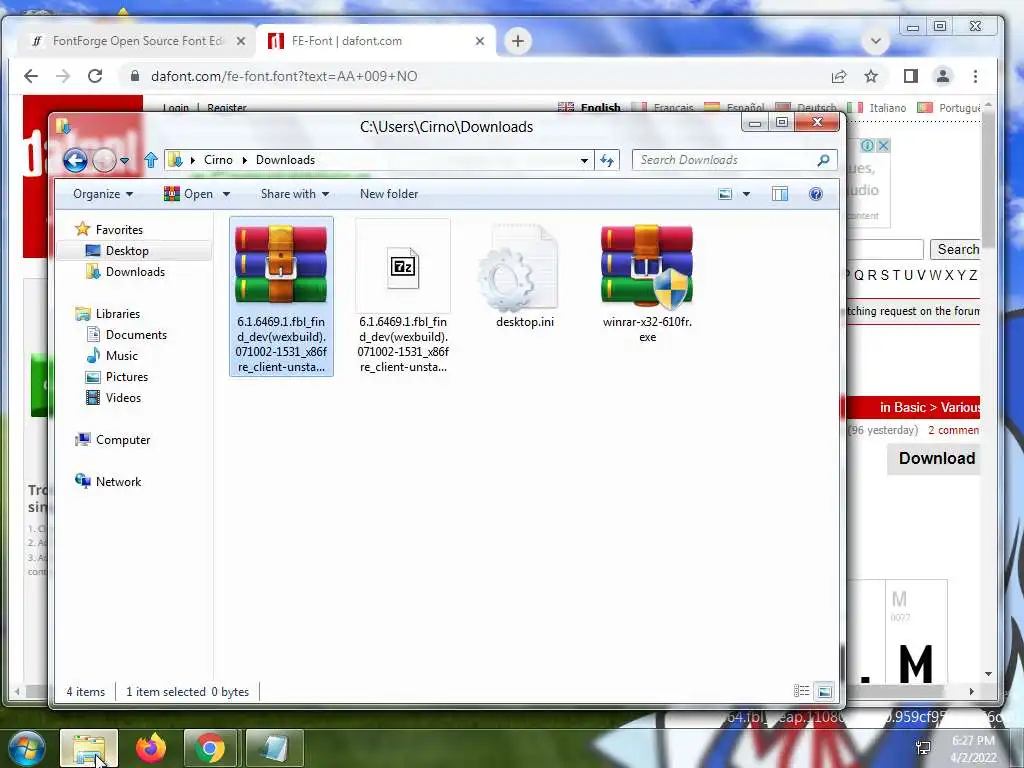Click the Explorer Back arrow button
The image size is (1024, 768).
(x=75, y=160)
